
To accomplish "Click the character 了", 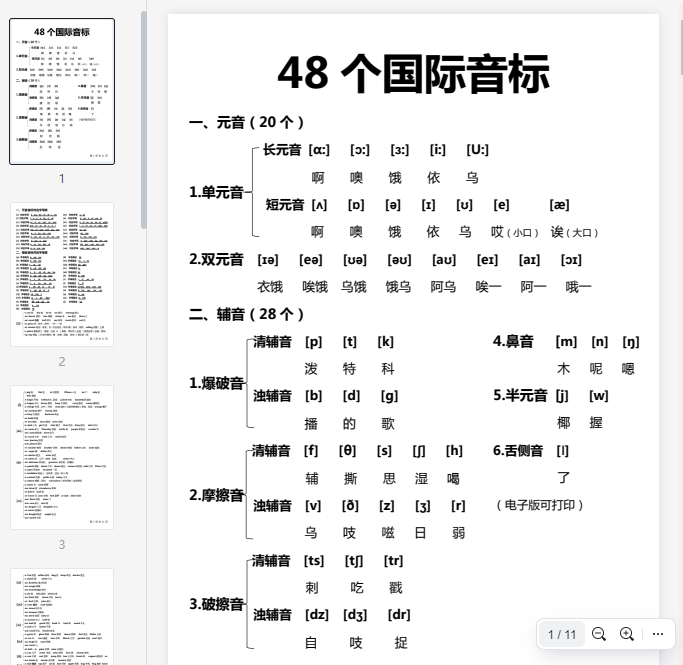I will 563,477.
